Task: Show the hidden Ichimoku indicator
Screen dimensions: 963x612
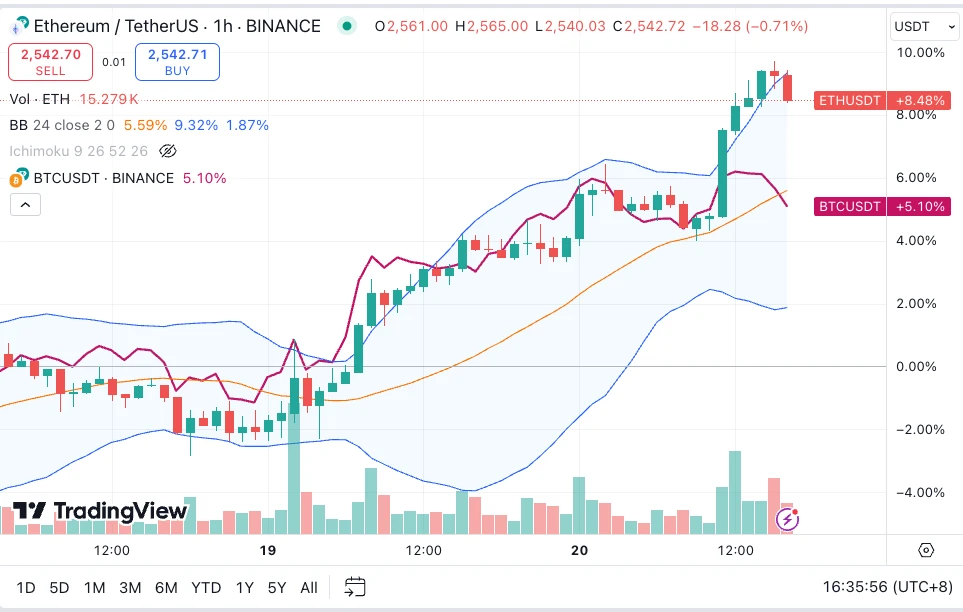Action: coord(168,152)
